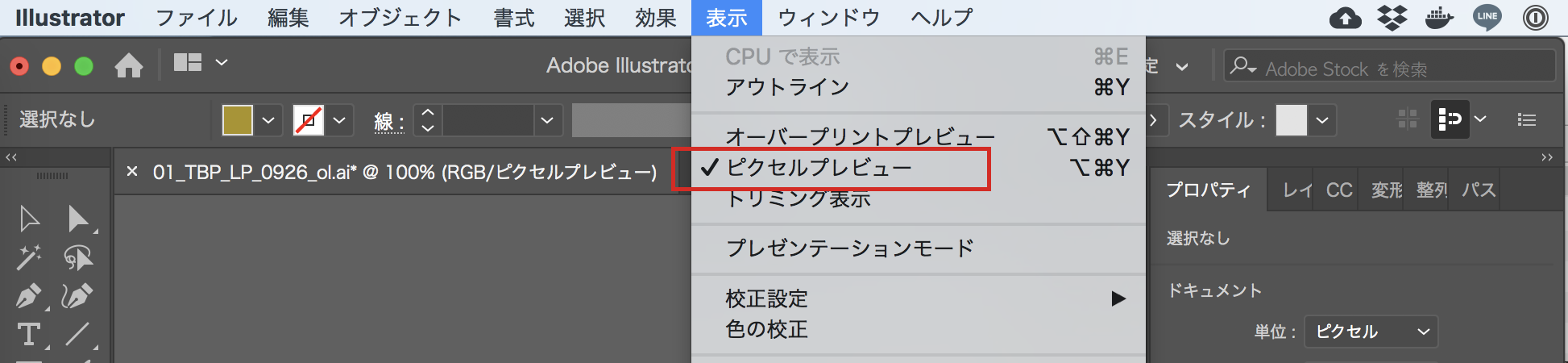Click the white スタイル swatch
The image size is (1568, 363).
[1291, 121]
